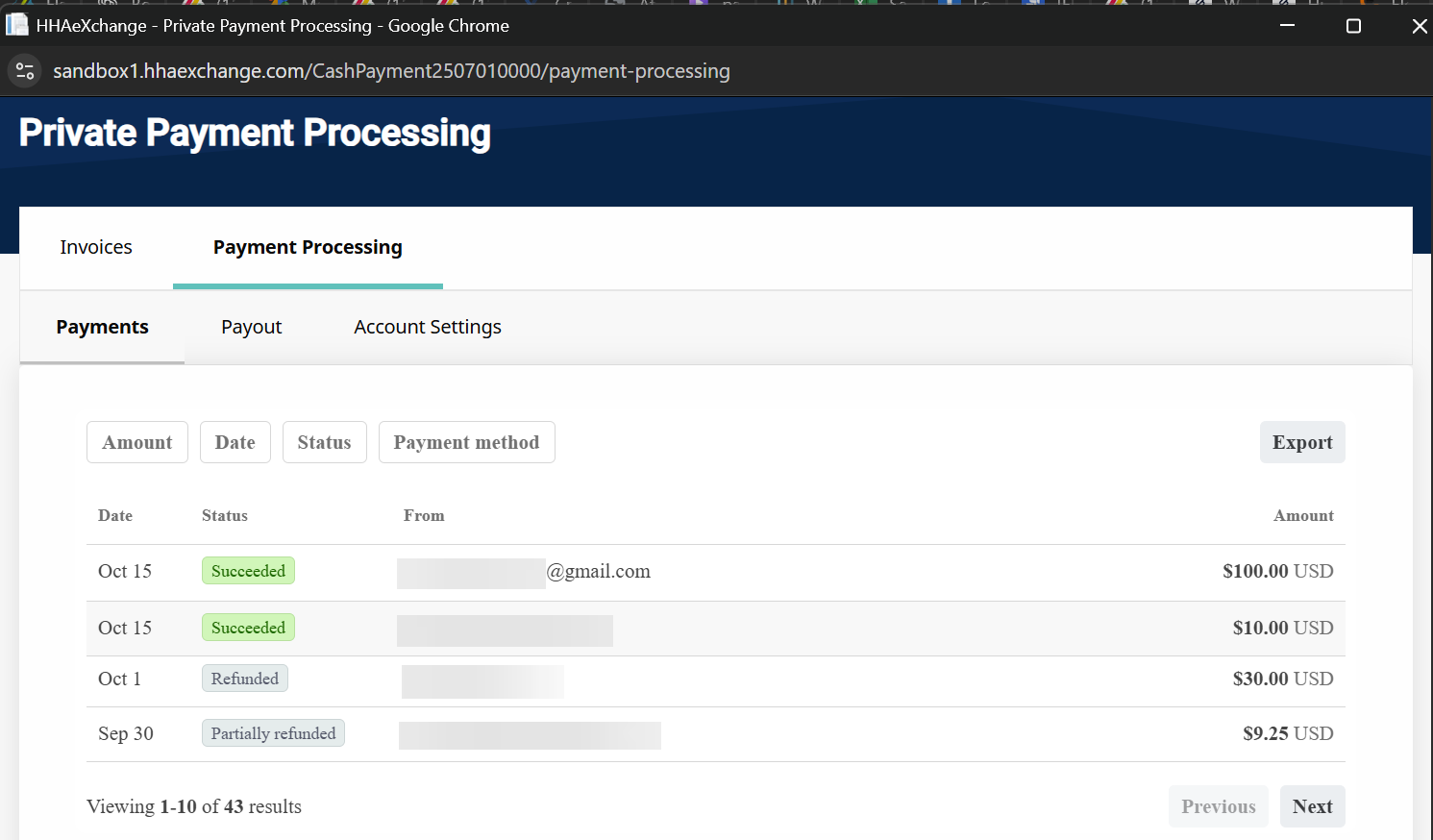Click the sandbox1.hhaexchange.com URL in address bar
This screenshot has height=840, width=1433.
click(391, 71)
